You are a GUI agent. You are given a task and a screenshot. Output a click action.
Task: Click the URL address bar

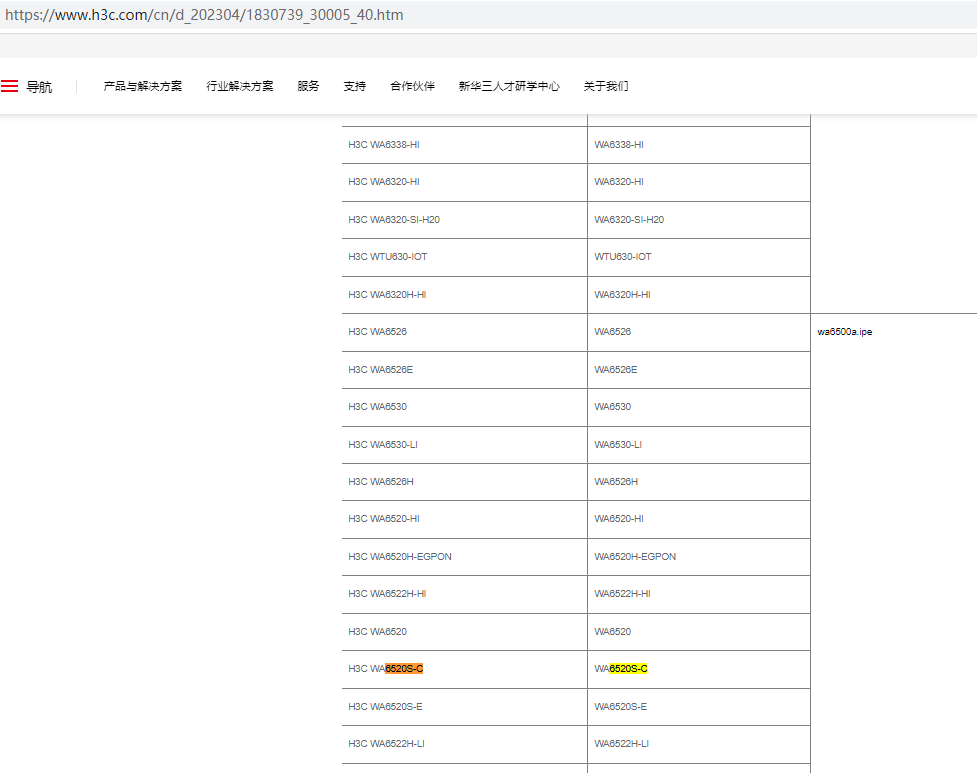pos(488,15)
